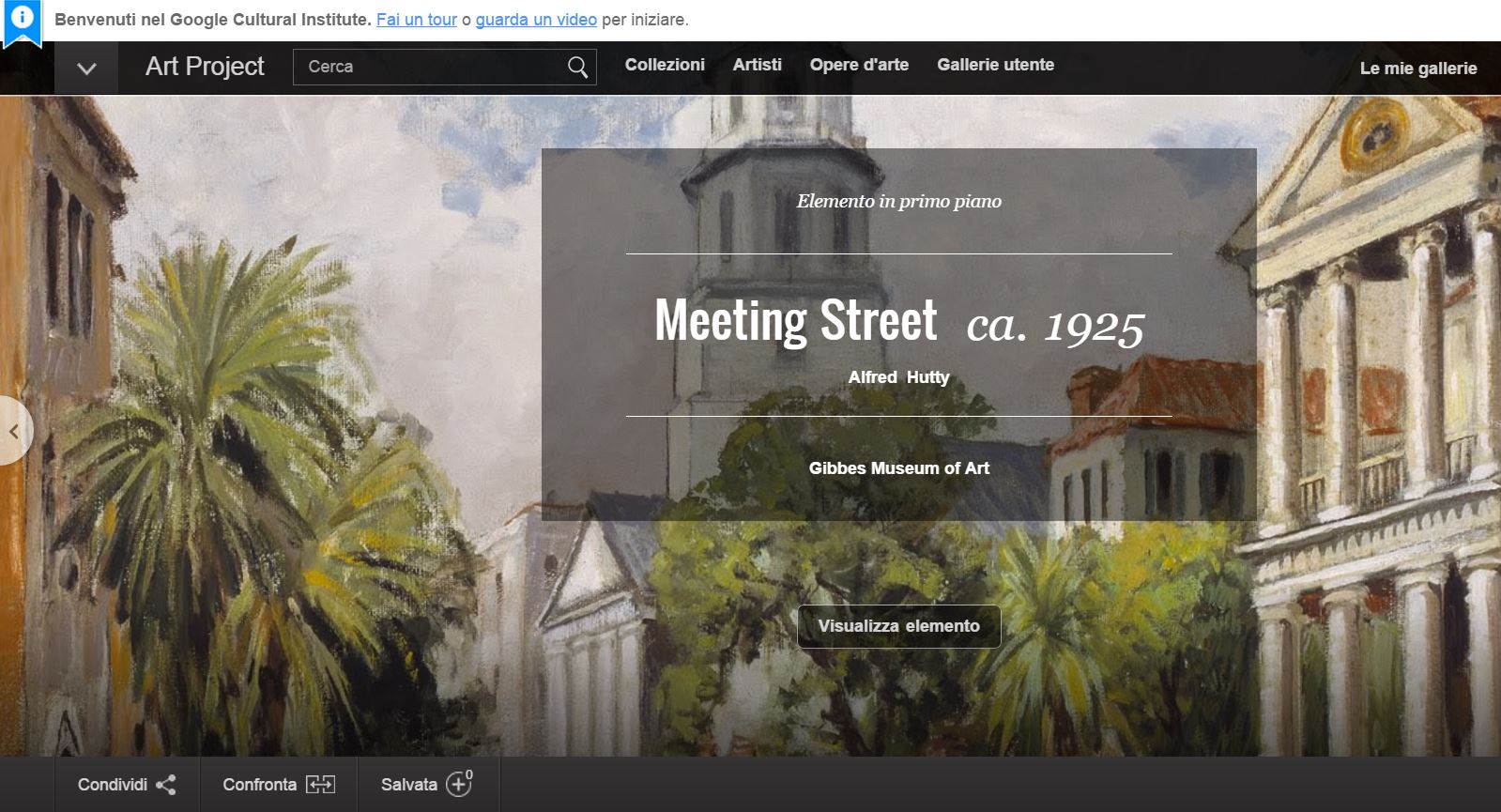Click the Meeting Street artwork title

click(x=795, y=321)
